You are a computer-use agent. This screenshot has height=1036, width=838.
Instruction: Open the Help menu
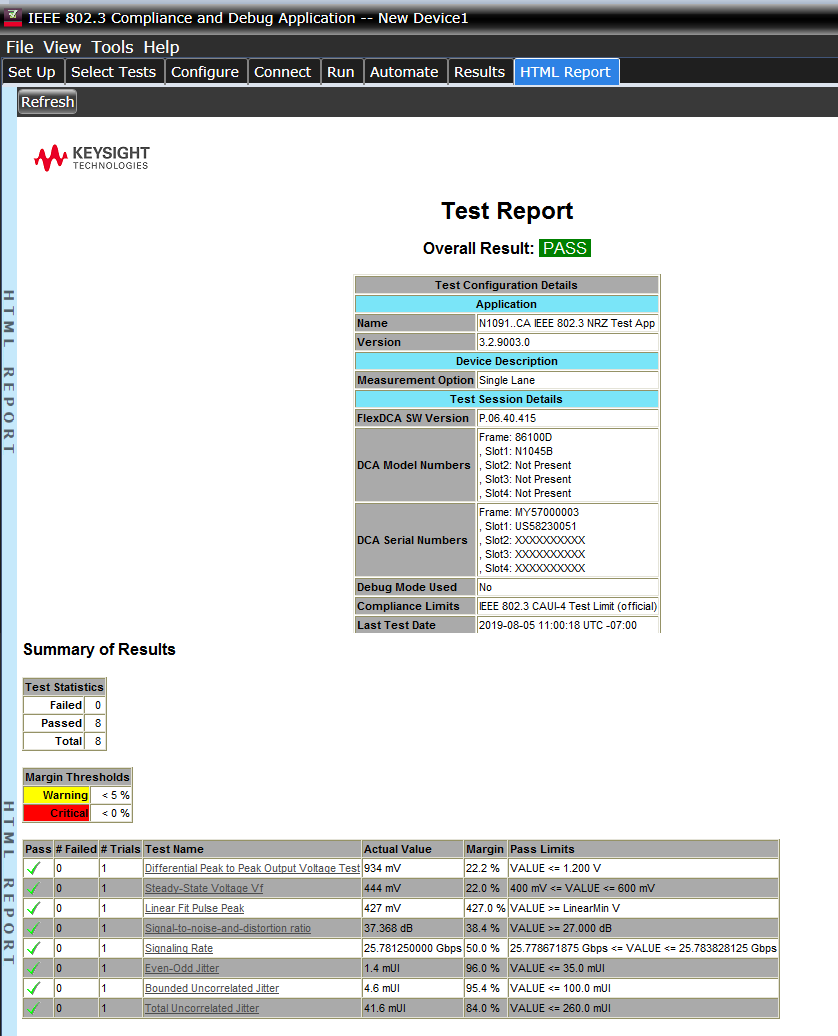(x=161, y=47)
